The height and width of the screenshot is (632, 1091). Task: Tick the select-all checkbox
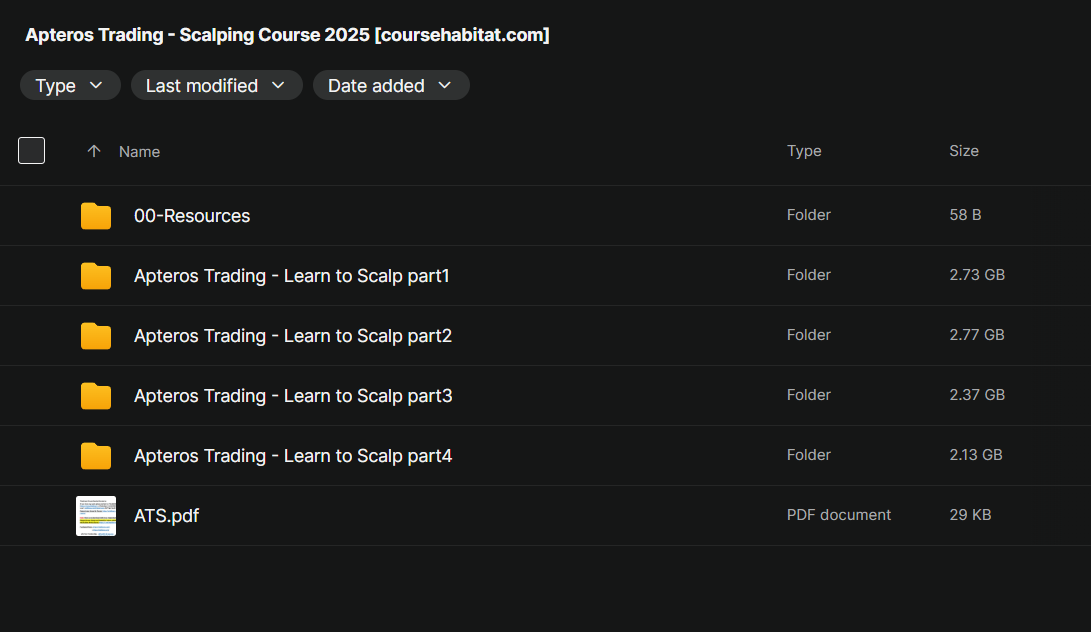32,151
